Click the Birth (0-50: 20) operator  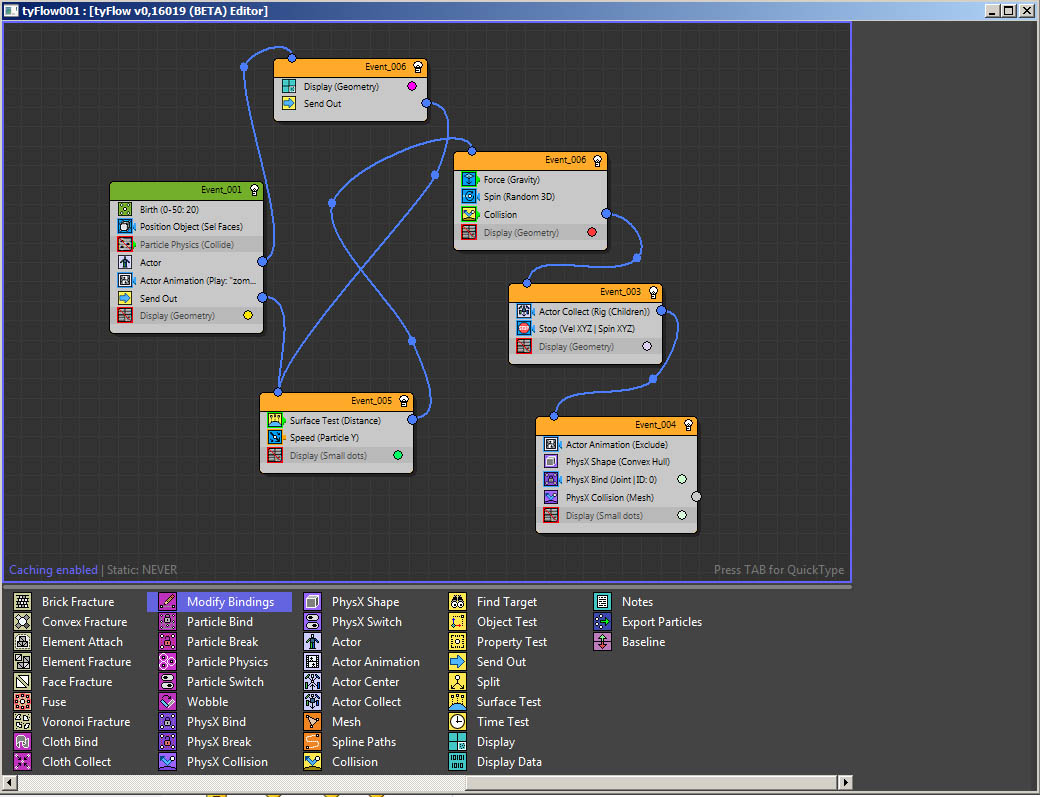click(x=186, y=210)
